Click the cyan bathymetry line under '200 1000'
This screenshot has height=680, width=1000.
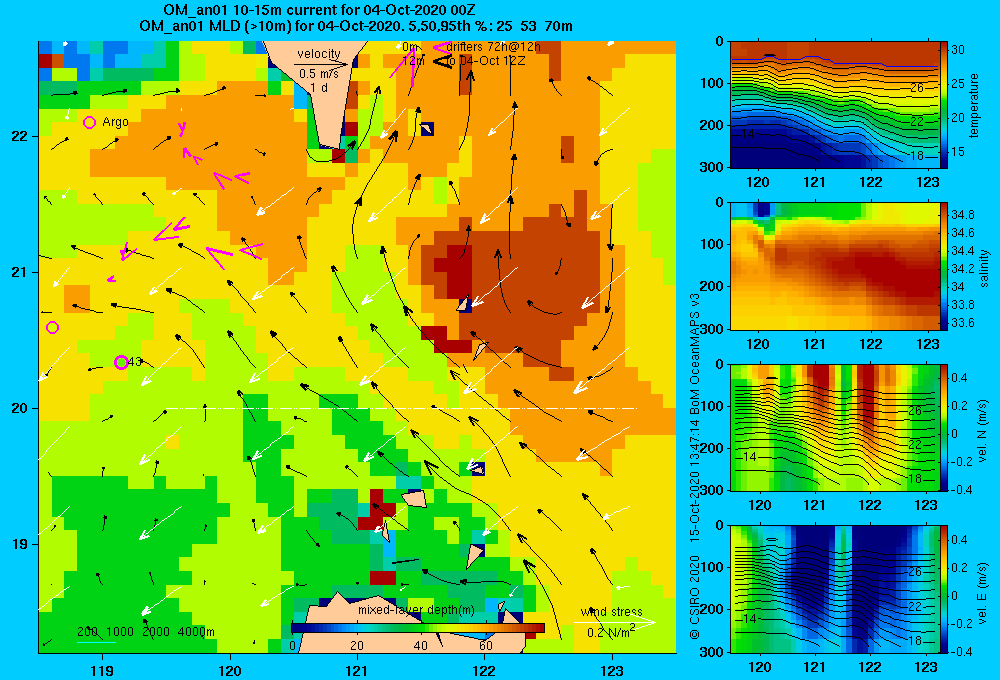point(96,641)
